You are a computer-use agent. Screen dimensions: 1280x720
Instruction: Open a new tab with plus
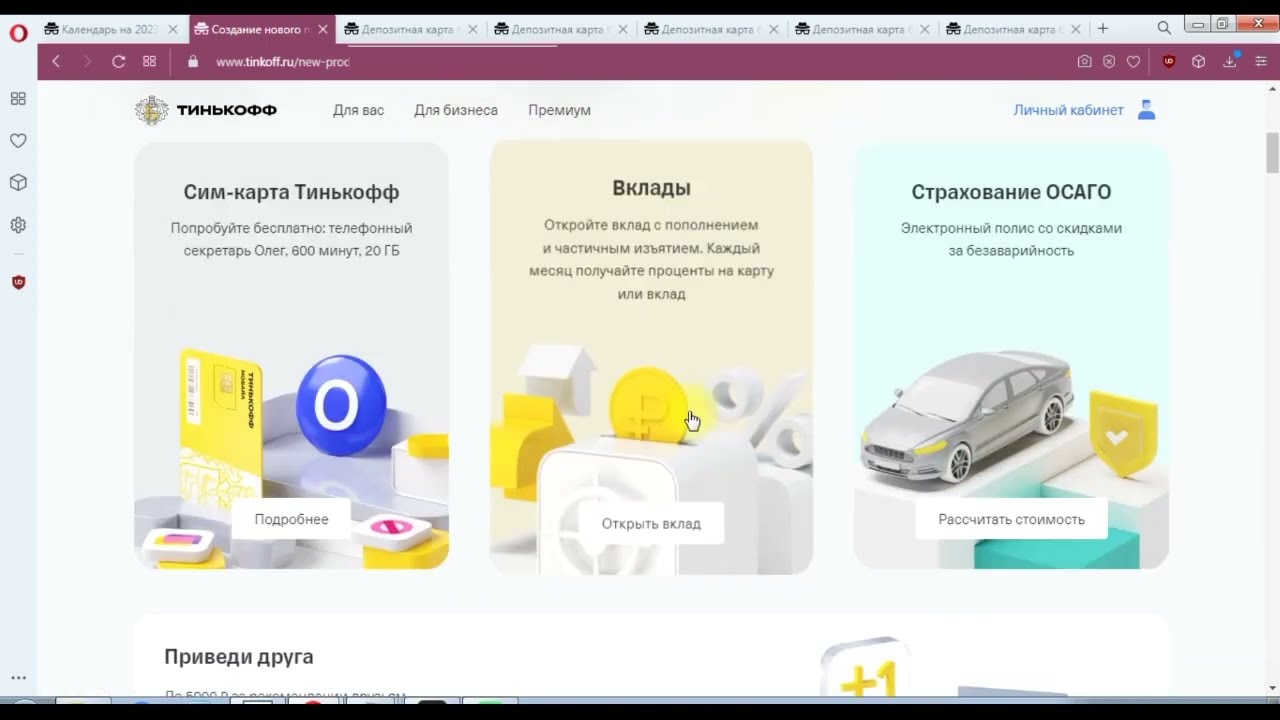pos(1103,29)
